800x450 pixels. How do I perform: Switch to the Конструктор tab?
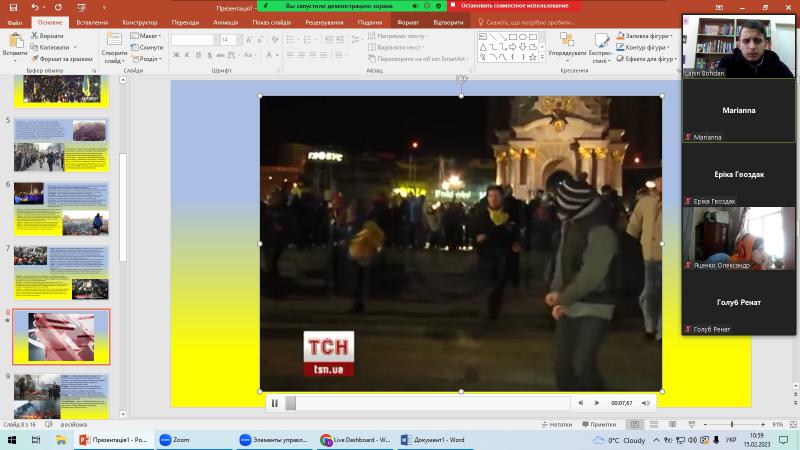click(140, 22)
